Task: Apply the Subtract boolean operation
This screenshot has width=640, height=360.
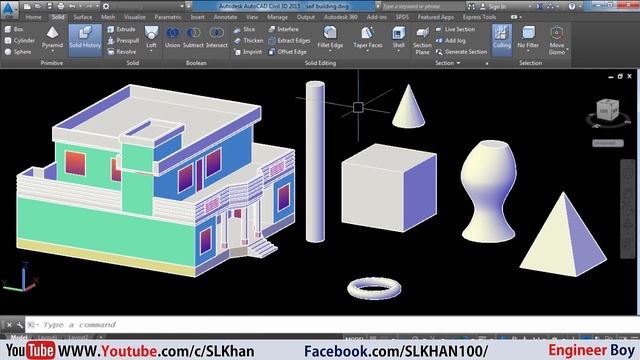Action: [x=193, y=38]
